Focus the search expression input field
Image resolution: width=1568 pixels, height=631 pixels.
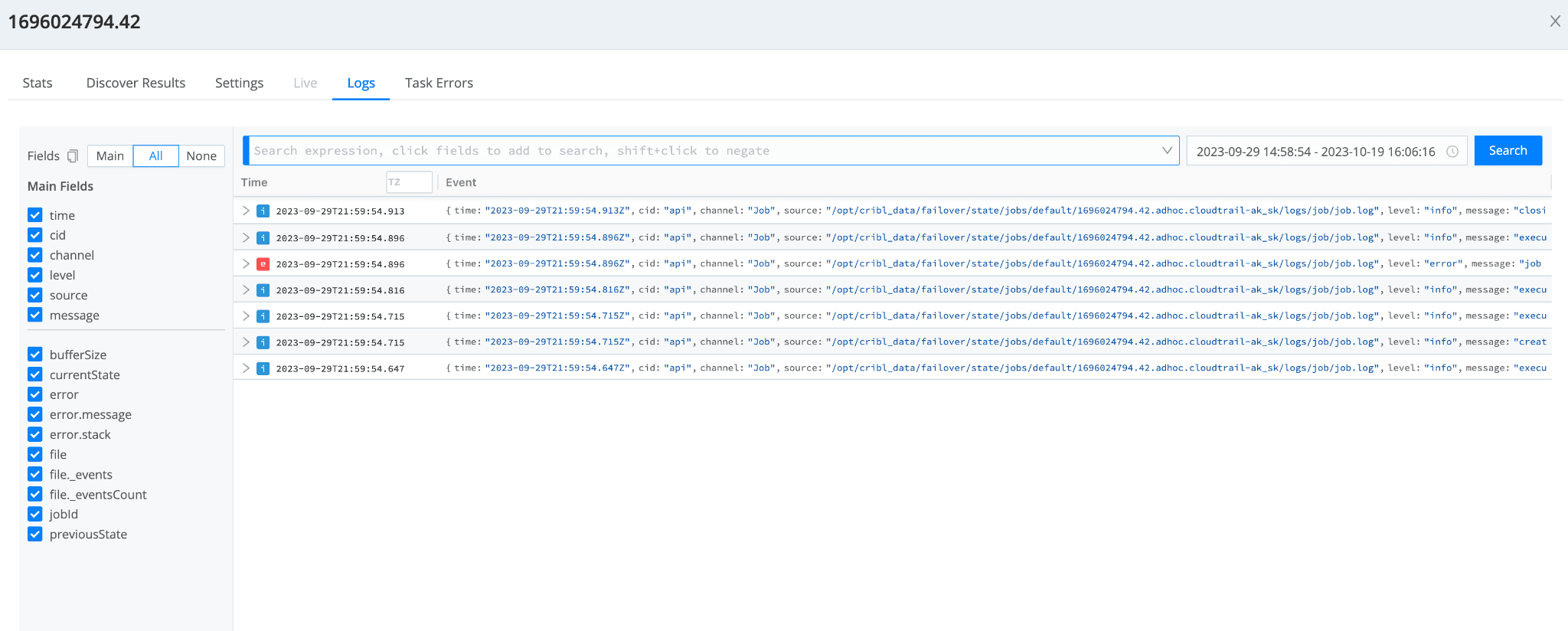704,151
